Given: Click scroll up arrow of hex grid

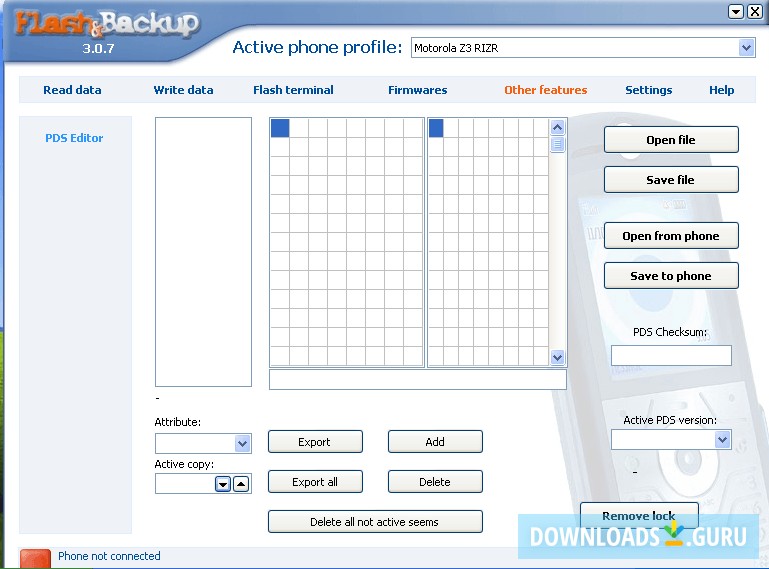Looking at the screenshot, I should tap(557, 128).
